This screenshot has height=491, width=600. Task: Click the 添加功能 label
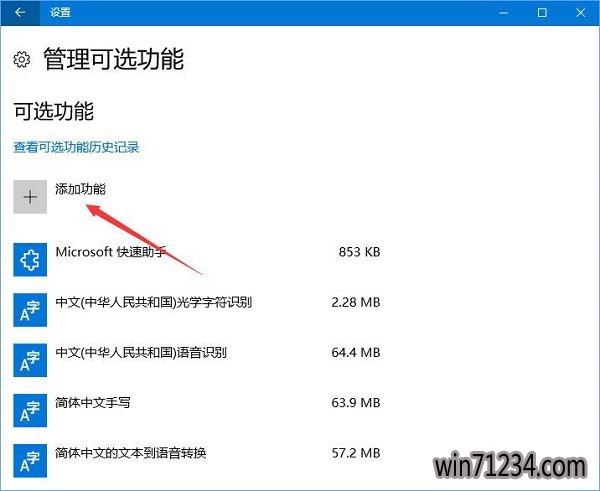pos(80,189)
